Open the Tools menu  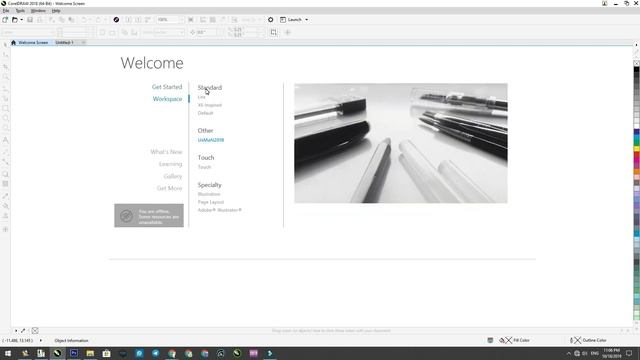click(x=20, y=11)
